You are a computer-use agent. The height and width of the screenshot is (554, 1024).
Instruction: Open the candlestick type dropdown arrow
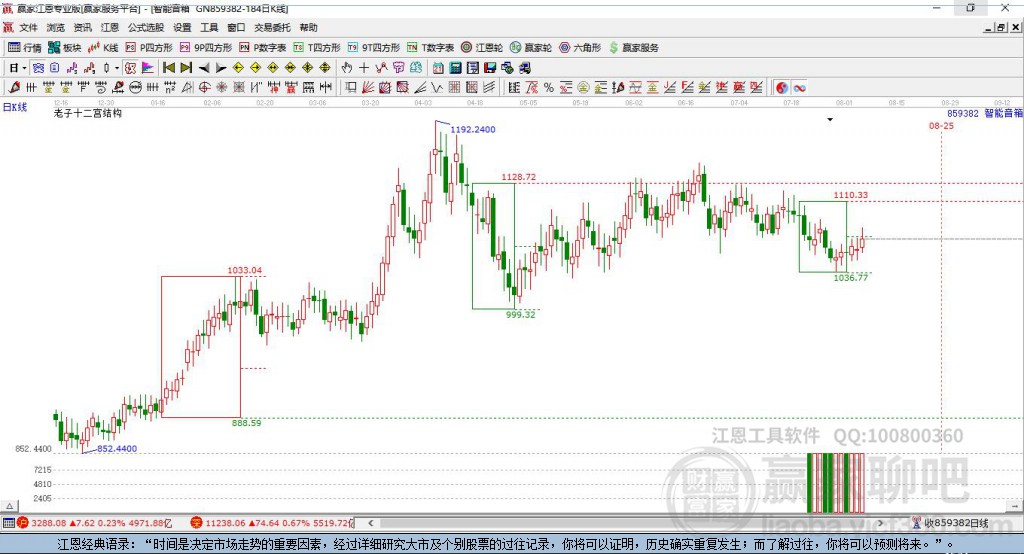click(x=117, y=68)
